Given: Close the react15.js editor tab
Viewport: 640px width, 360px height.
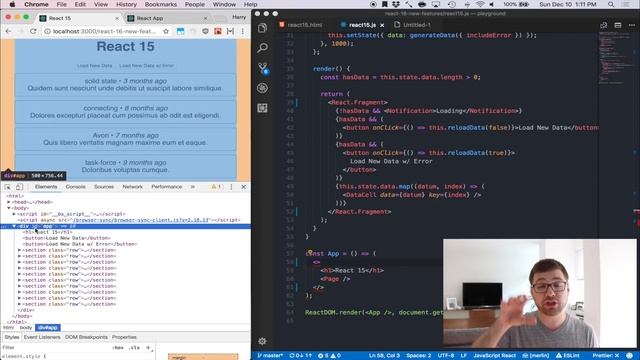Looking at the screenshot, I should pos(382,25).
